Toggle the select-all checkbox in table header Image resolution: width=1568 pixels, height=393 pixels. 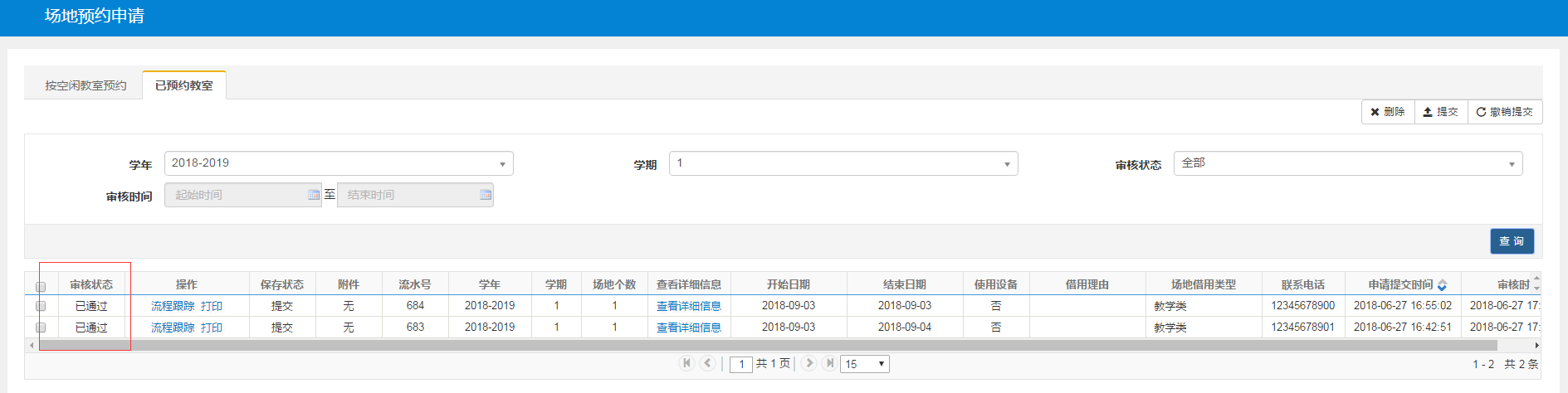[41, 286]
